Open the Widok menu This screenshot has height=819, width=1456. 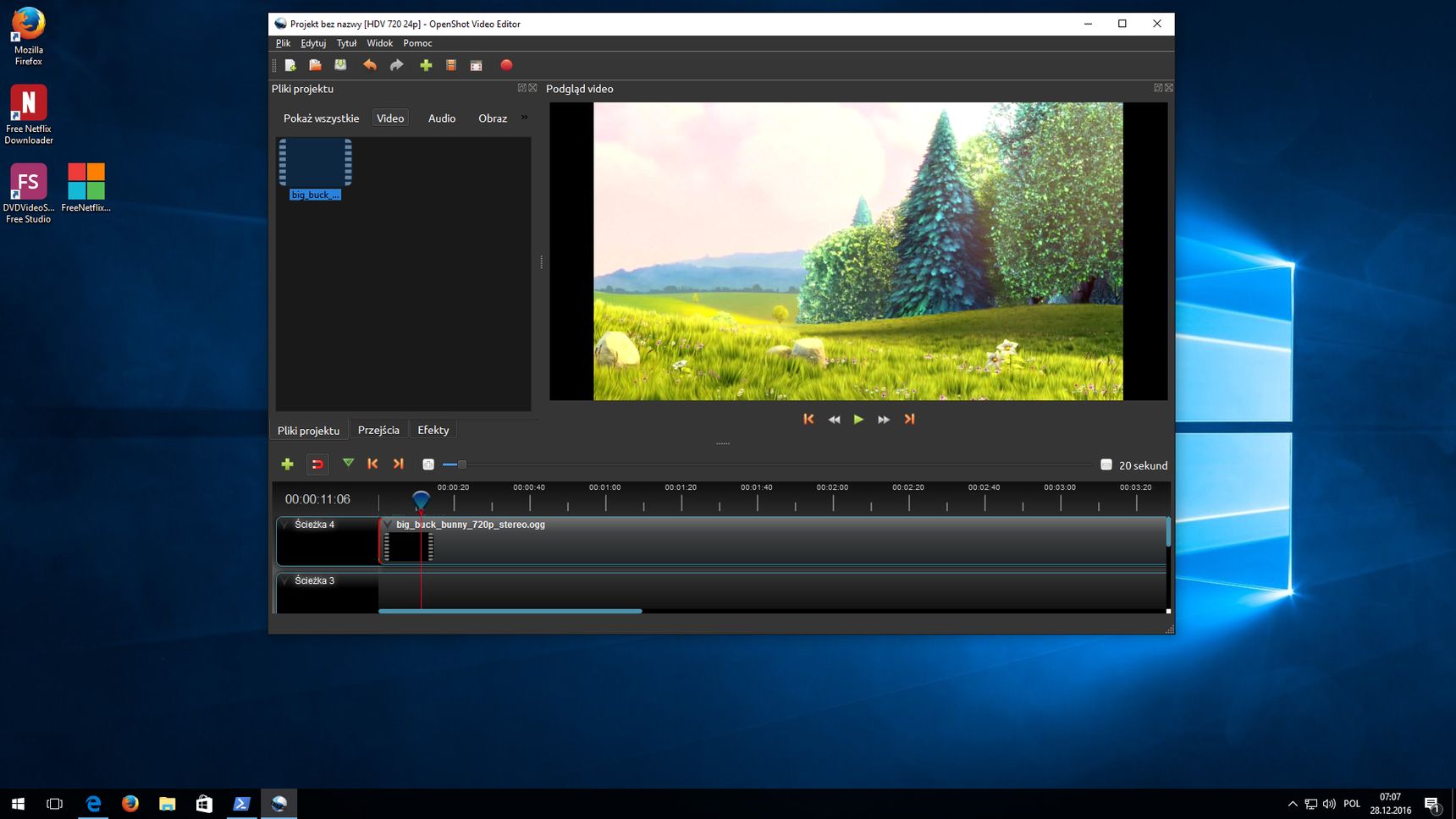pyautogui.click(x=379, y=43)
